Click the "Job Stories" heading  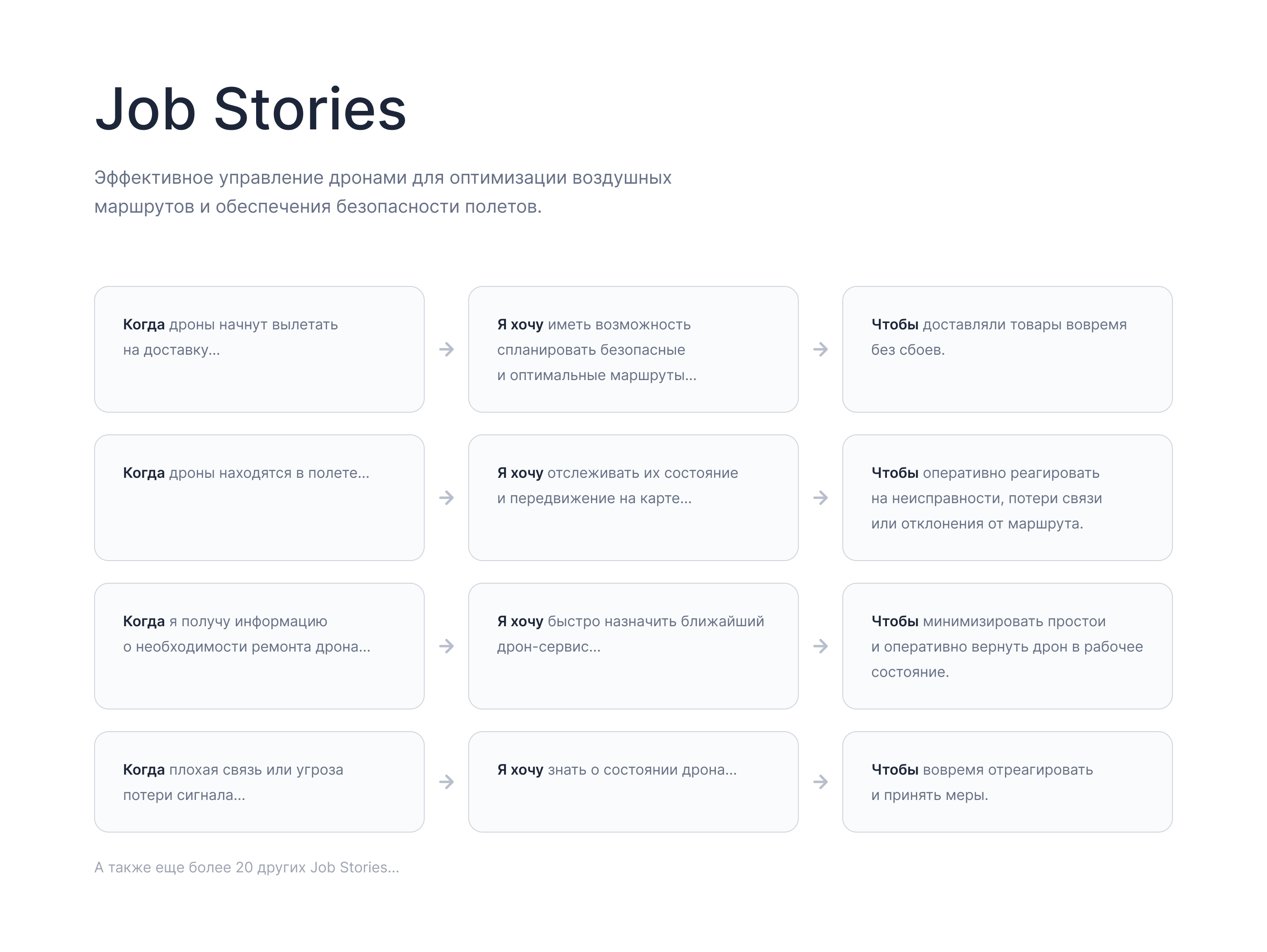pos(250,109)
